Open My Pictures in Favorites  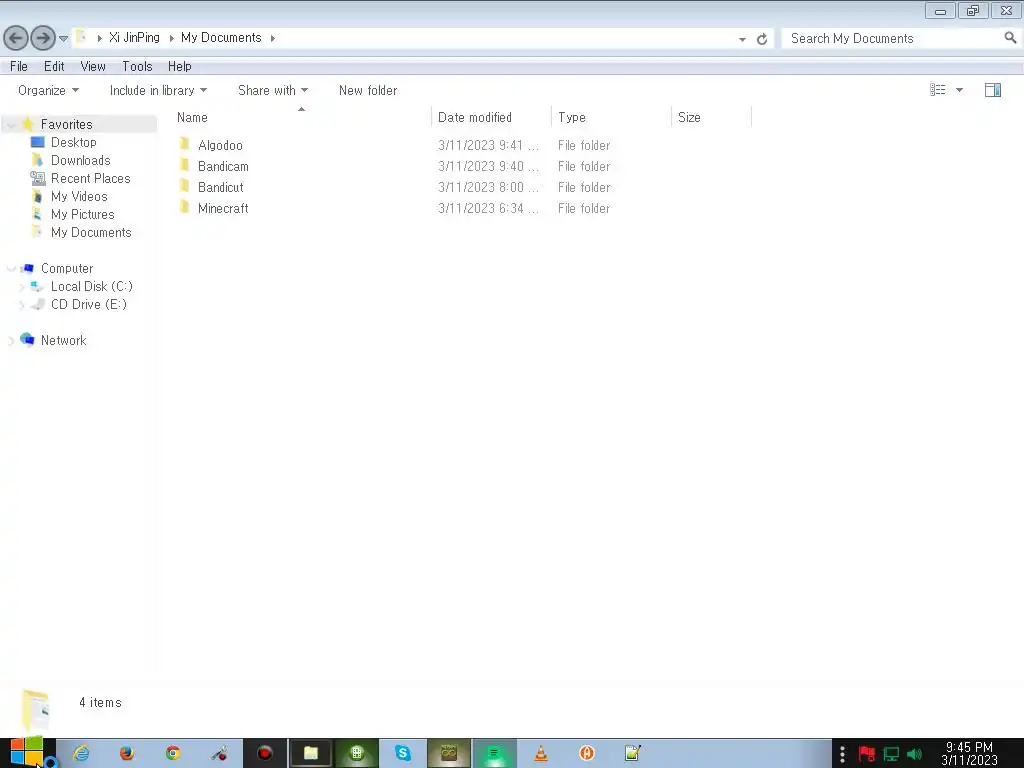[x=83, y=214]
